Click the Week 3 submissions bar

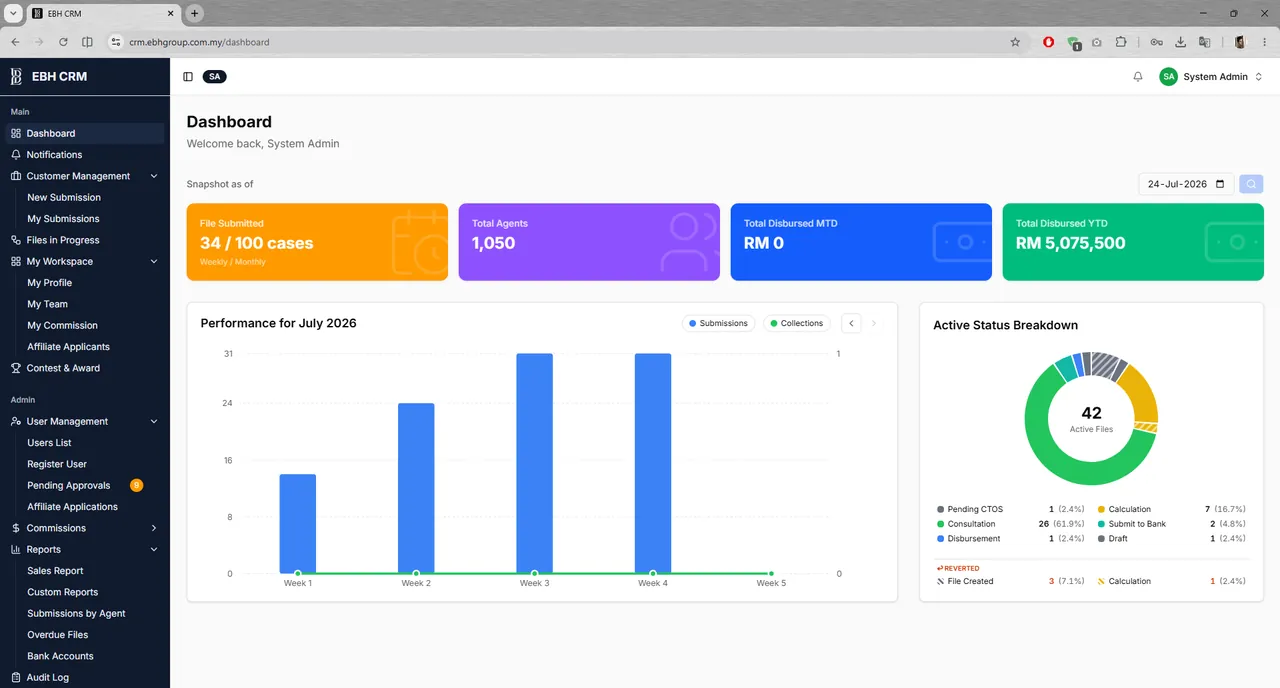click(534, 463)
